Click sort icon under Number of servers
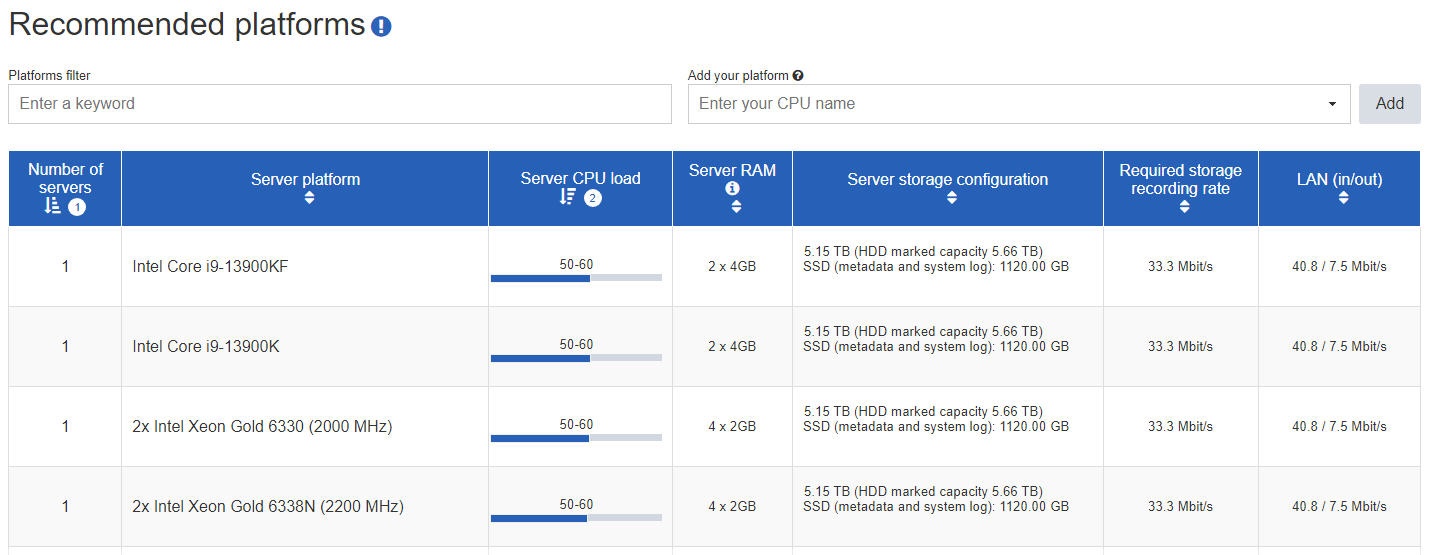The height and width of the screenshot is (555, 1430). [53, 206]
